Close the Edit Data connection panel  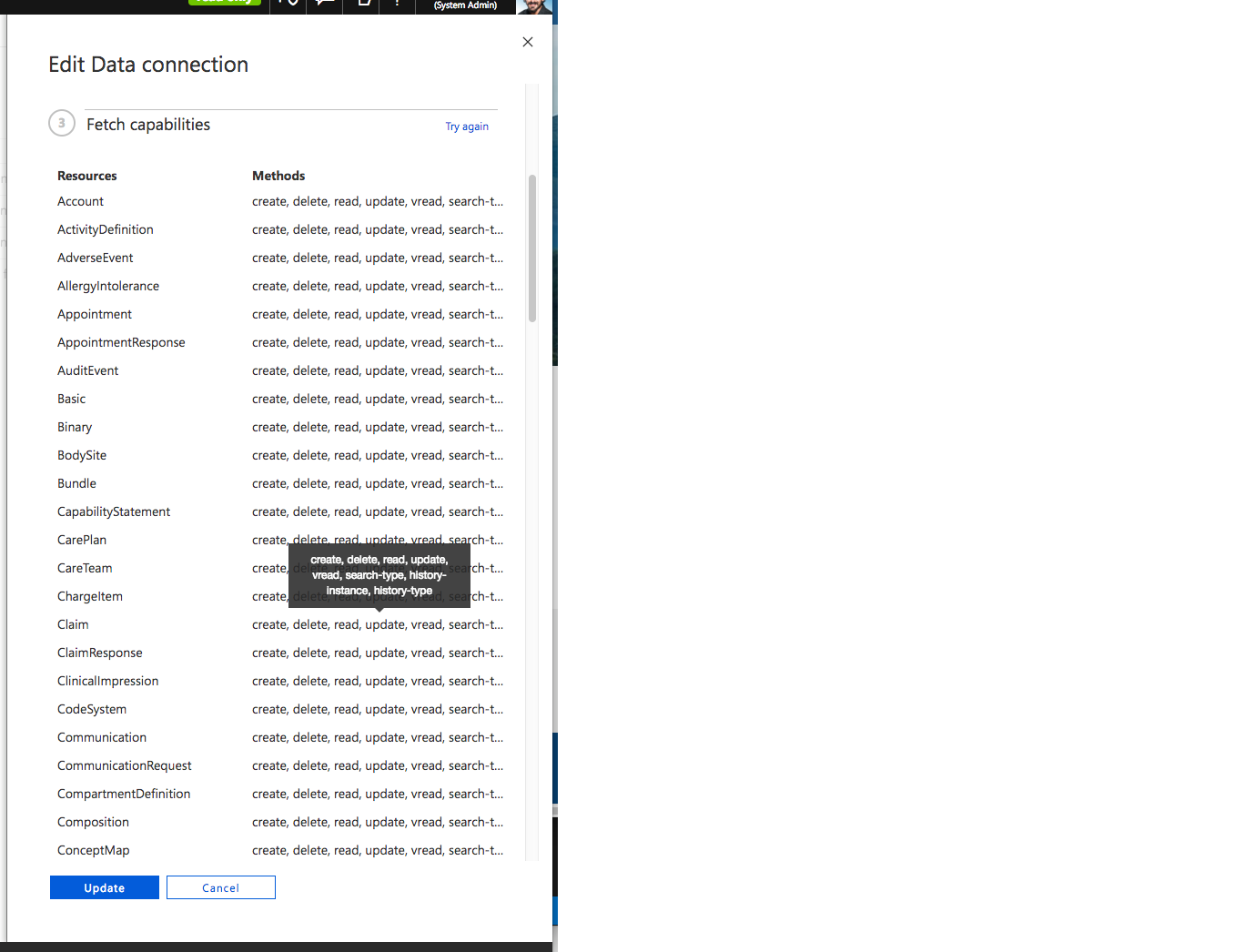coord(528,42)
